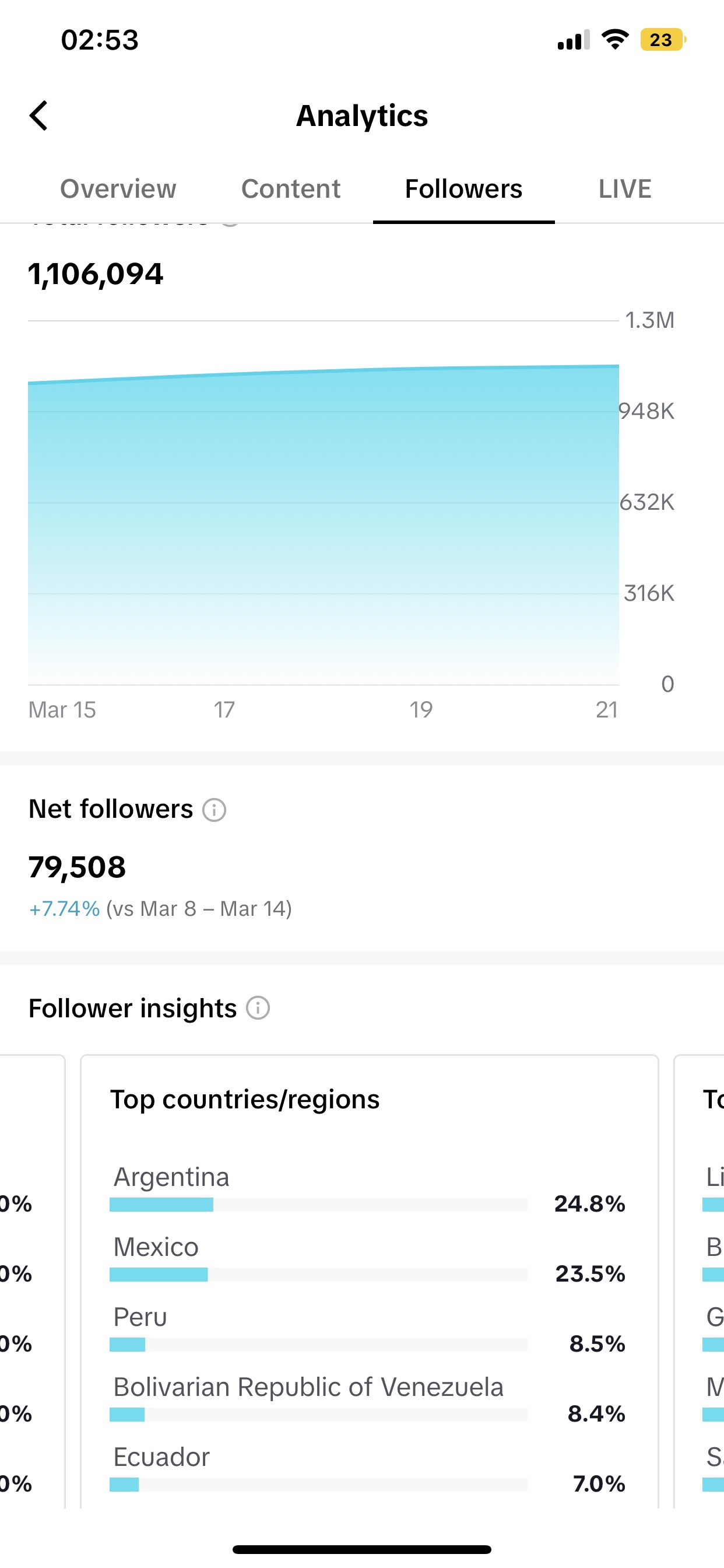Open the LIVE tab
This screenshot has width=724, height=1568.
coord(625,188)
